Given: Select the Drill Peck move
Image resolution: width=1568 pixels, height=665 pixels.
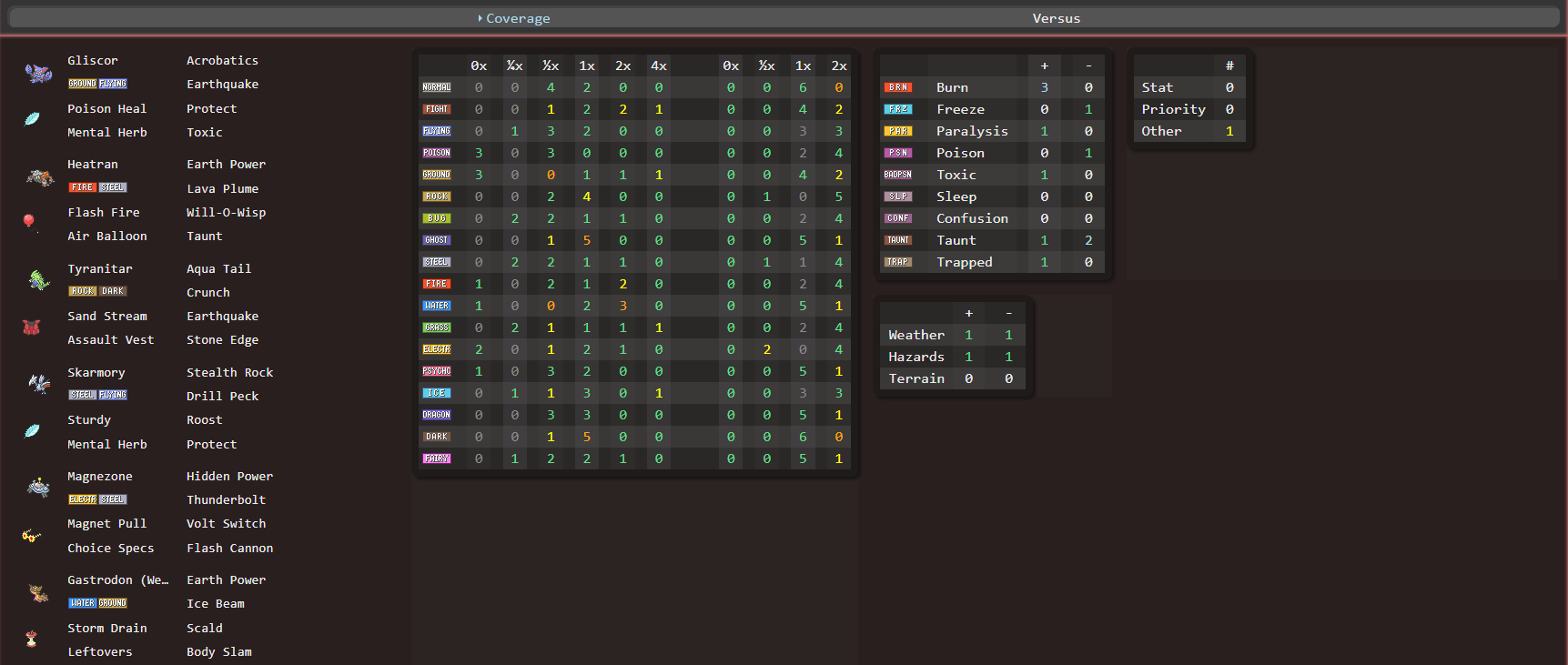Looking at the screenshot, I should click(222, 397).
